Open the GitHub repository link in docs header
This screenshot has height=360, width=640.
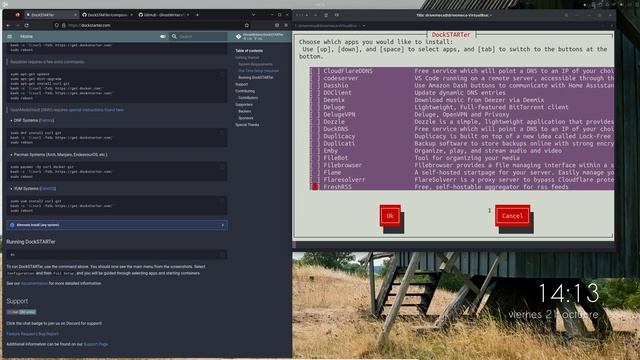[260, 36]
